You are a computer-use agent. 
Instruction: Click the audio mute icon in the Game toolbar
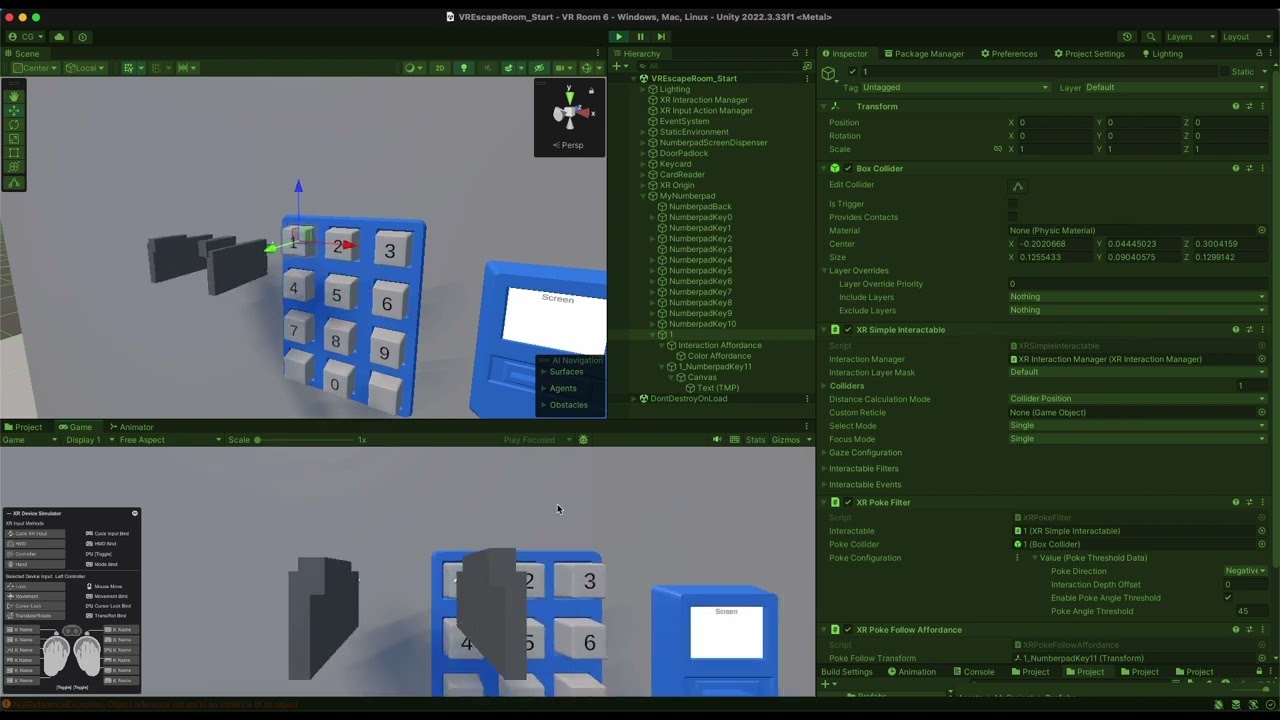point(716,439)
